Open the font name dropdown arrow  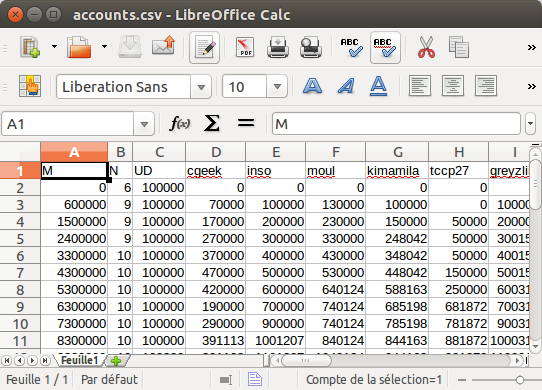click(x=201, y=87)
